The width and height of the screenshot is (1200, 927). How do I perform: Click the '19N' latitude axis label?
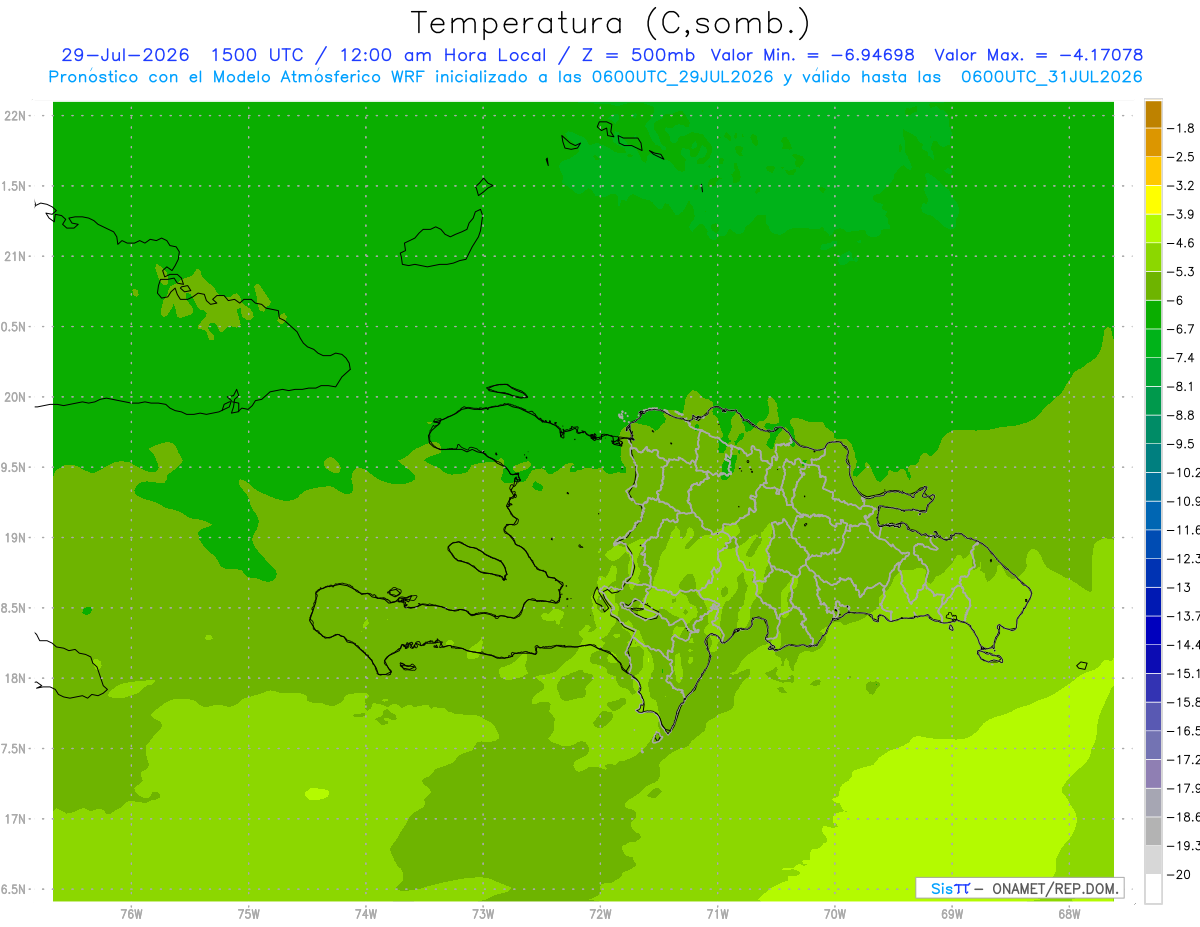(16, 538)
